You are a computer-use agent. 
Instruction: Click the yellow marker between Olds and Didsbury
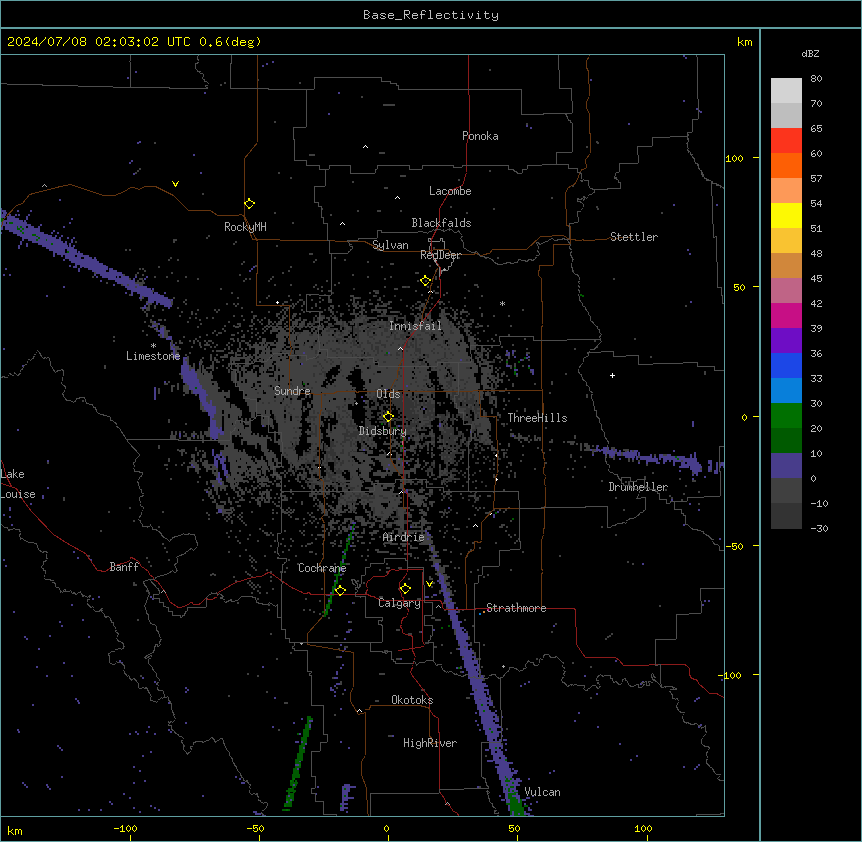point(388,417)
